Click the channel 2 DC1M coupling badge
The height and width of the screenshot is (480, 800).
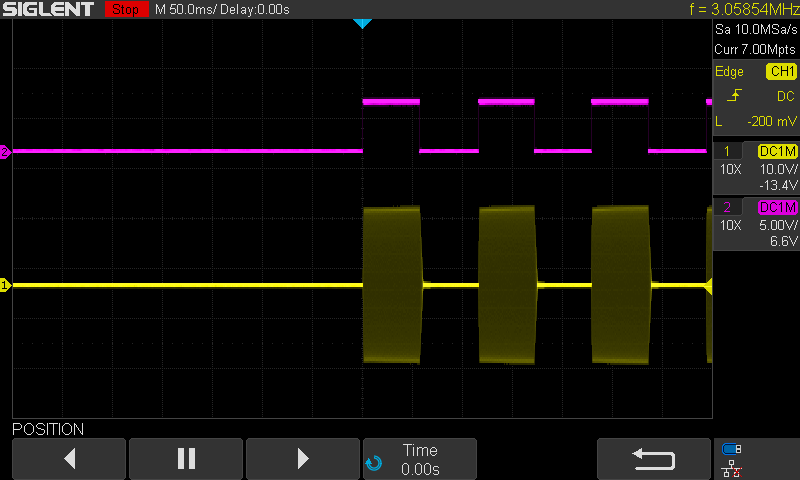point(778,207)
